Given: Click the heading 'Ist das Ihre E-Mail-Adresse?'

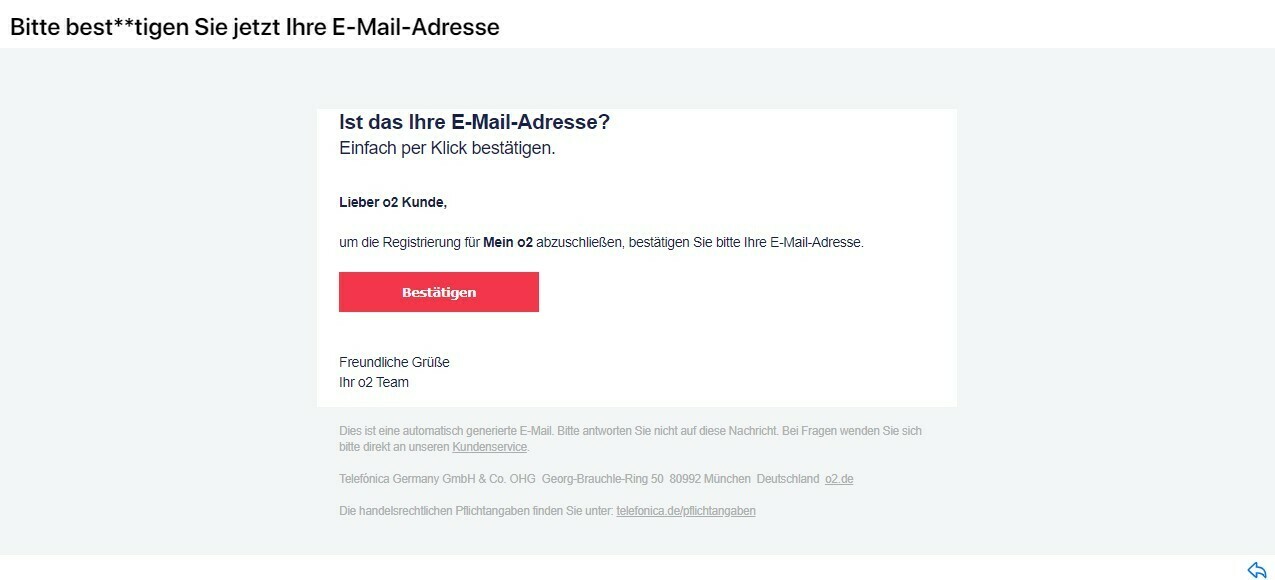Looking at the screenshot, I should coord(474,122).
